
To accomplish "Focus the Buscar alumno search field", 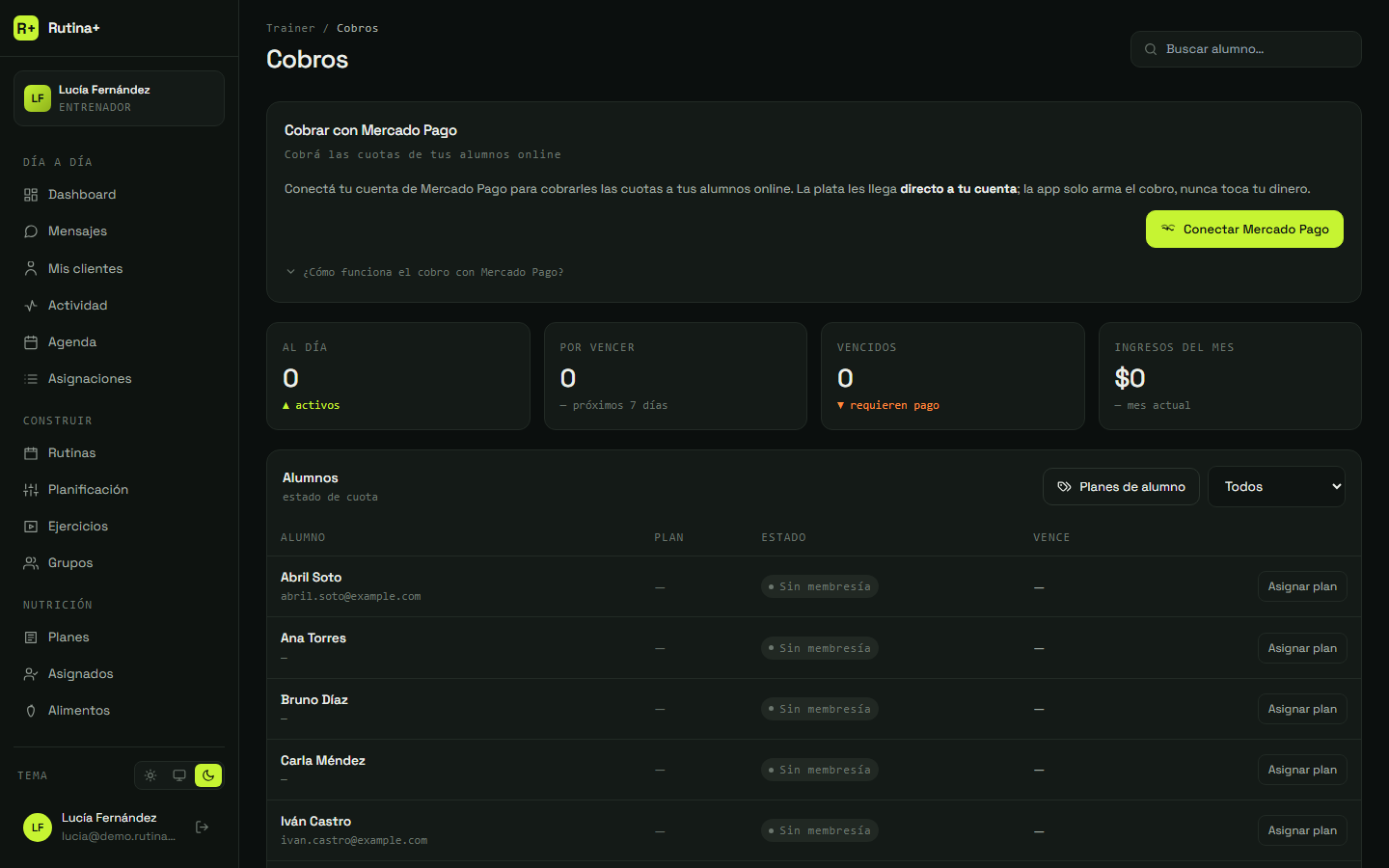I will click(1246, 49).
